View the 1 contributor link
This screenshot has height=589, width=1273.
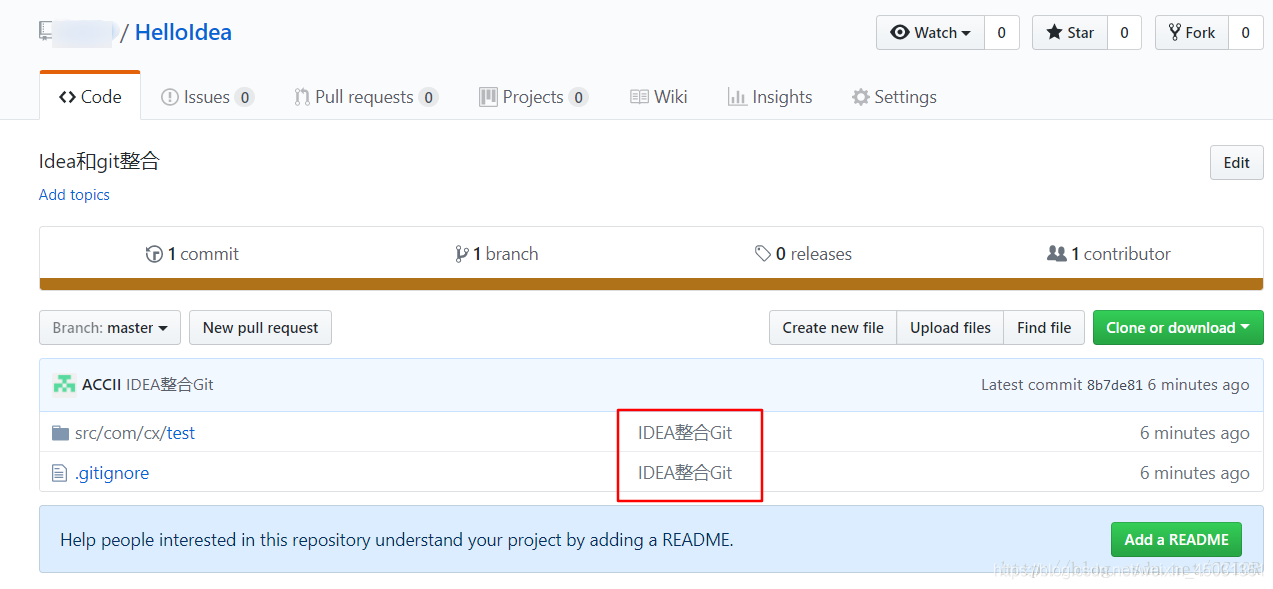click(1109, 254)
